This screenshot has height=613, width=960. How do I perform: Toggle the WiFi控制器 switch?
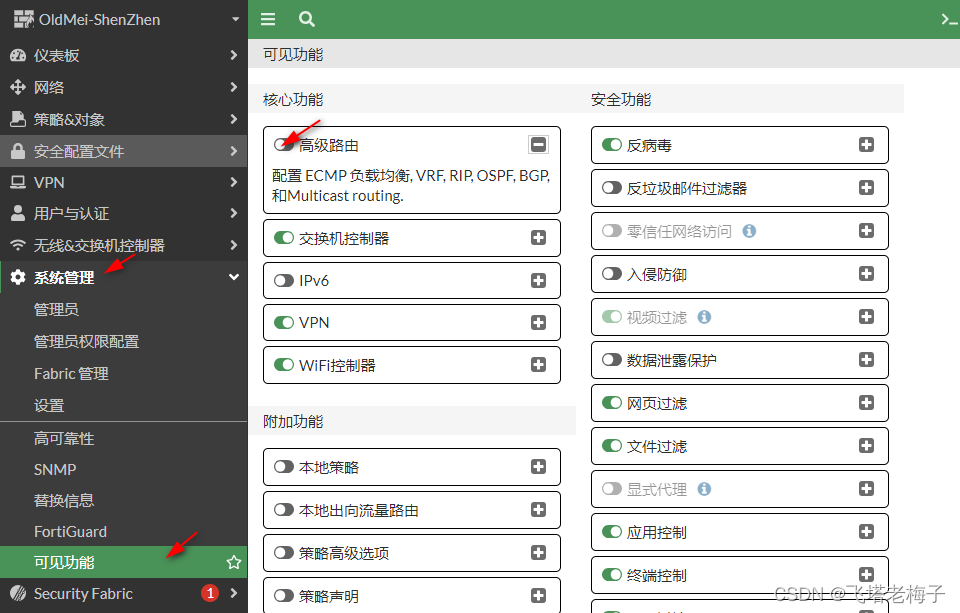pos(283,364)
